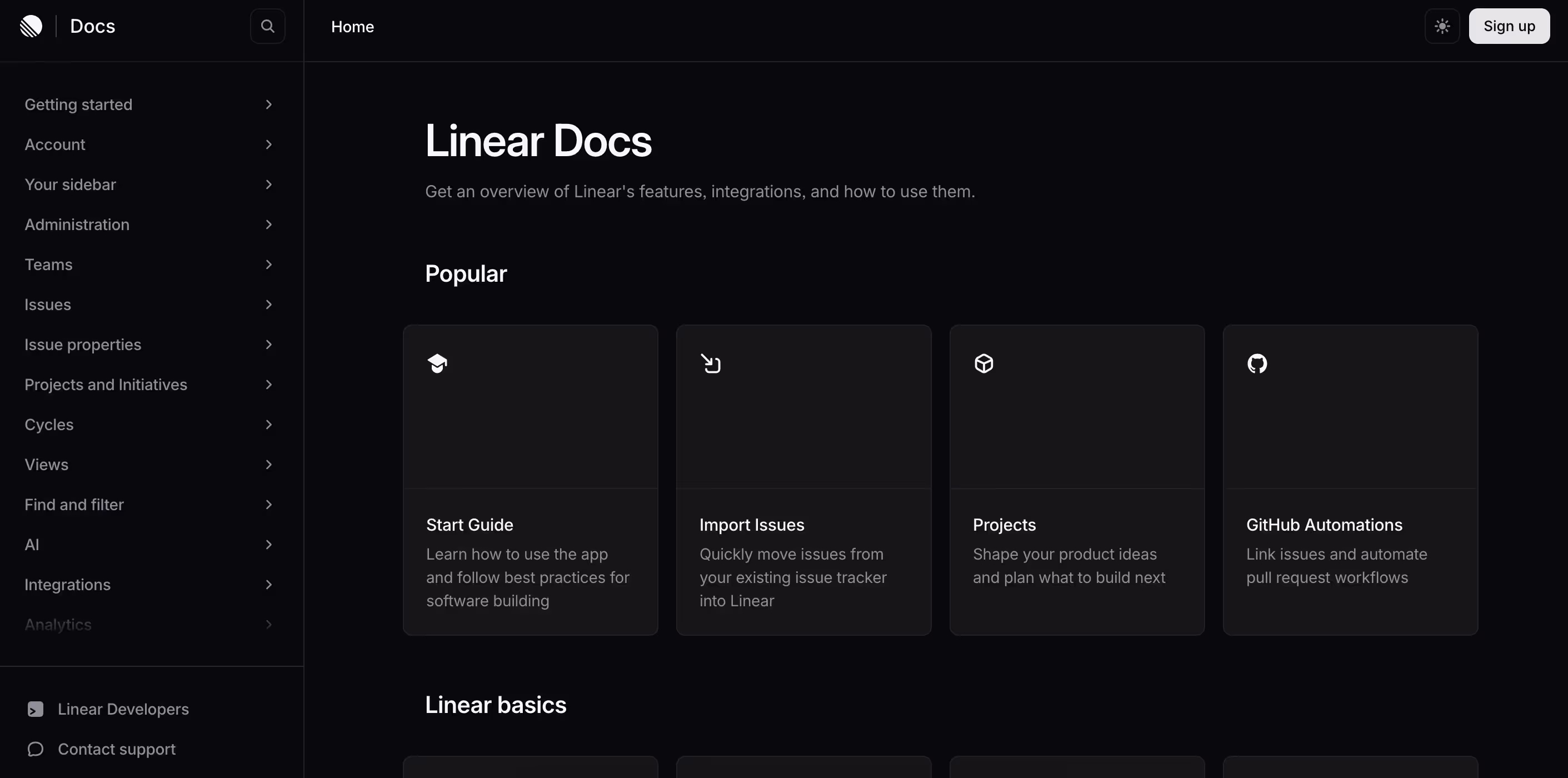Click the graduation cap icon on Start Guide
The height and width of the screenshot is (778, 1568).
pos(437,363)
